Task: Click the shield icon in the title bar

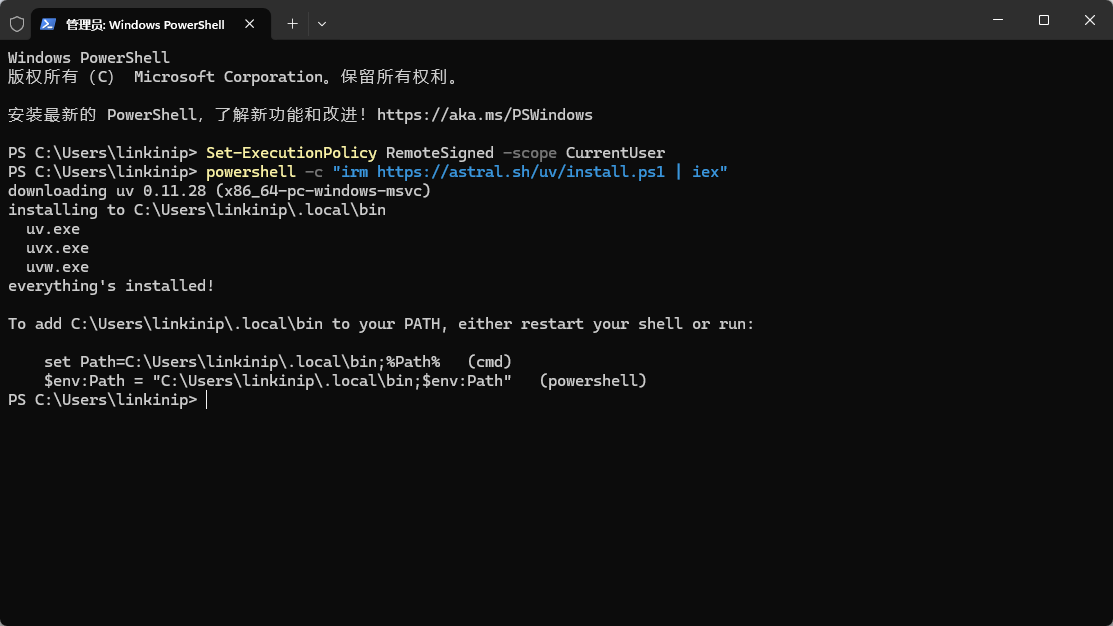Action: (17, 24)
